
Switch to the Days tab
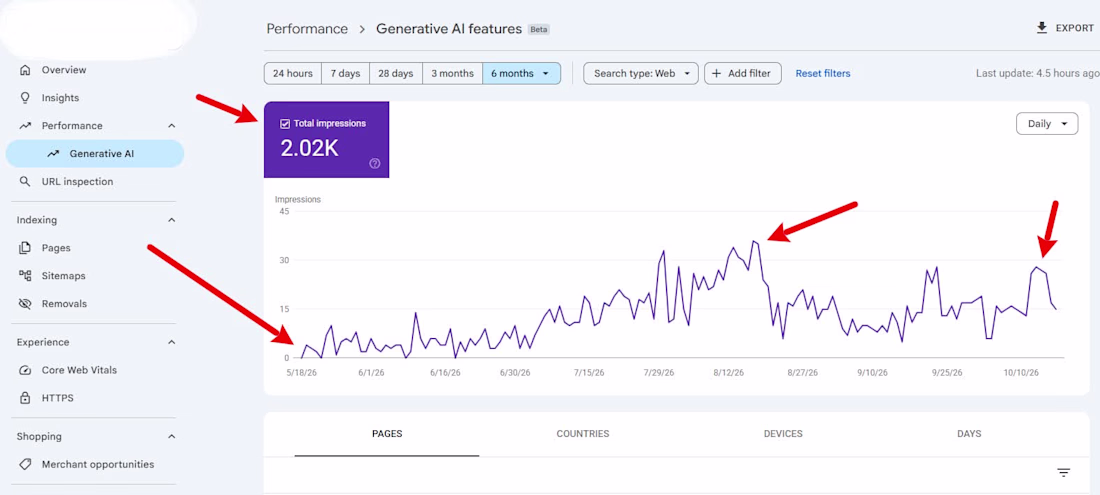point(969,434)
